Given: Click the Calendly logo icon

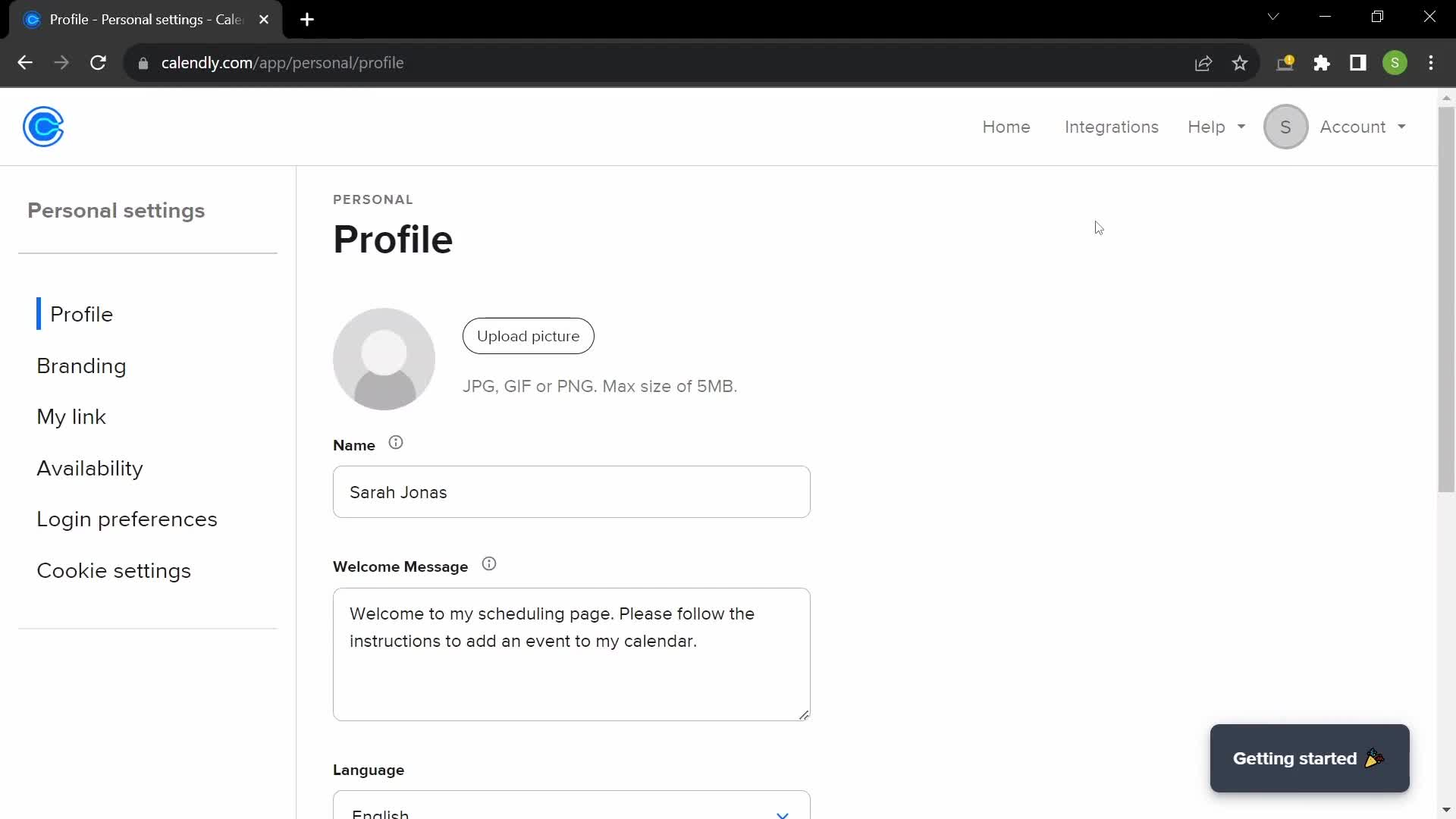Looking at the screenshot, I should click(43, 127).
